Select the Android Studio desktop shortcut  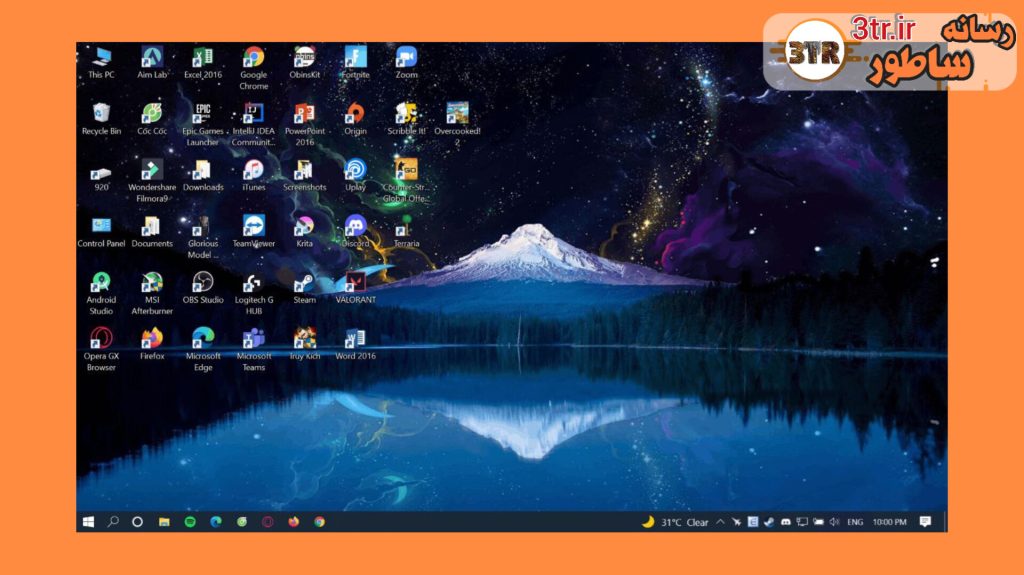coord(101,283)
